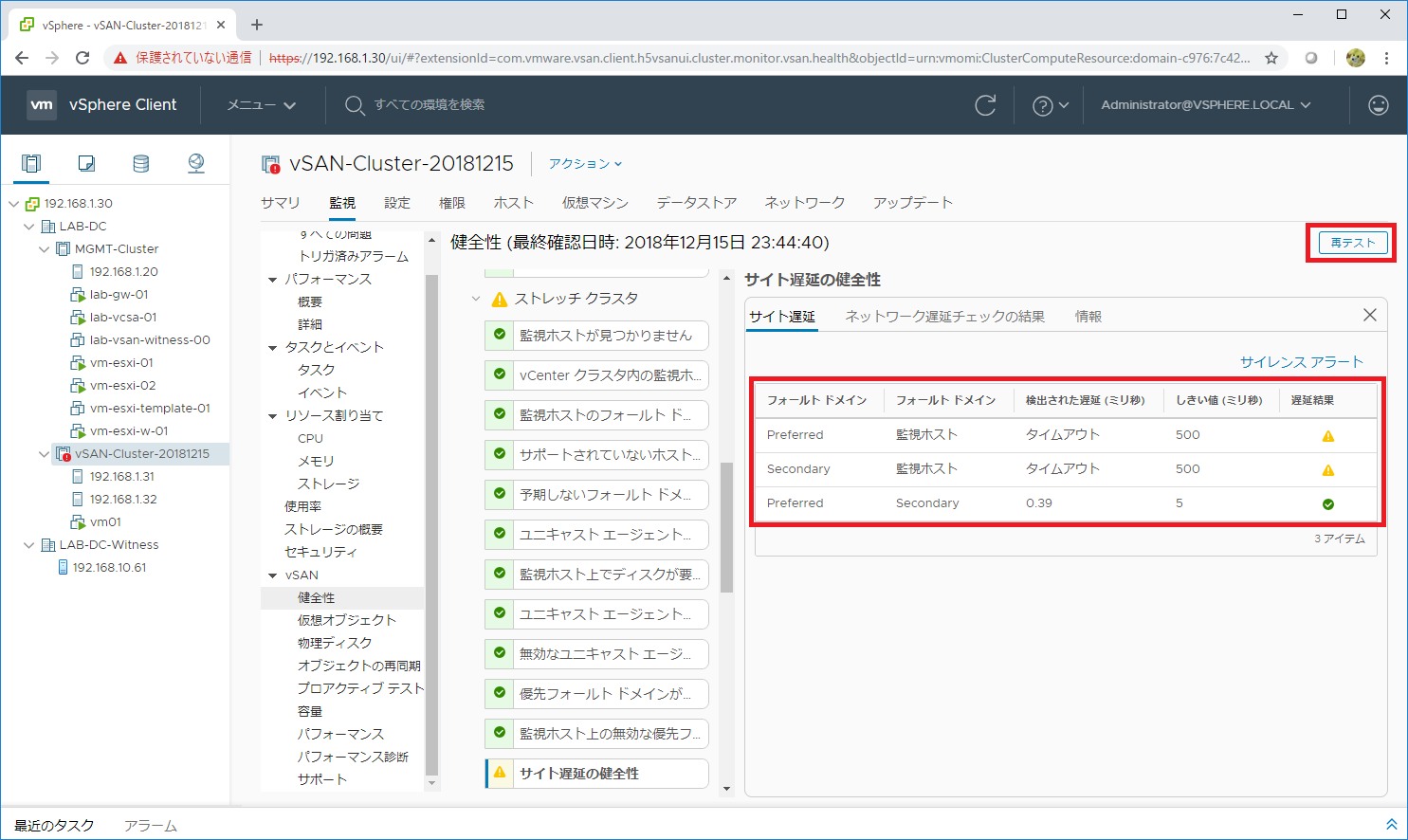This screenshot has height=840, width=1408.
Task: Switch to the サマリ tab
Action: coord(281,203)
